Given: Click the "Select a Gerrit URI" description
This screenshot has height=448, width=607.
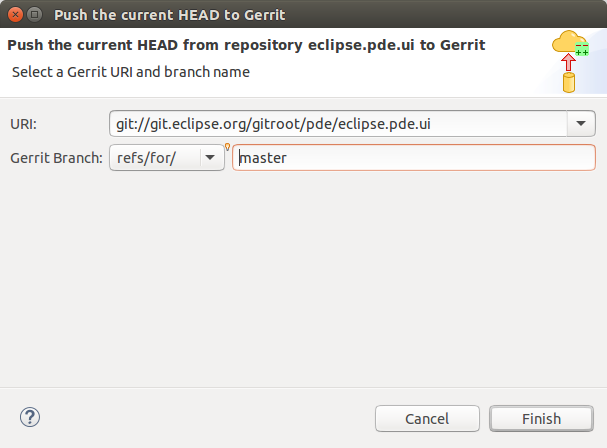Looking at the screenshot, I should click(131, 72).
